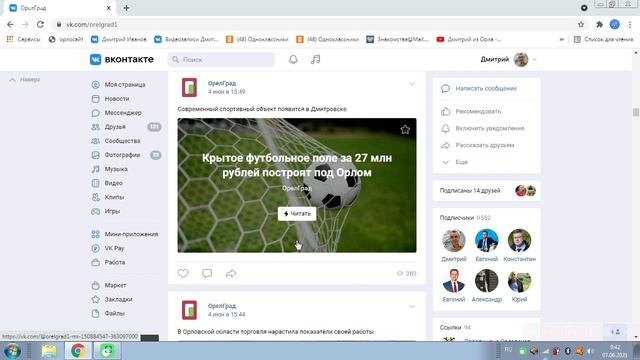Open Windows Start button

[x=11, y=351]
